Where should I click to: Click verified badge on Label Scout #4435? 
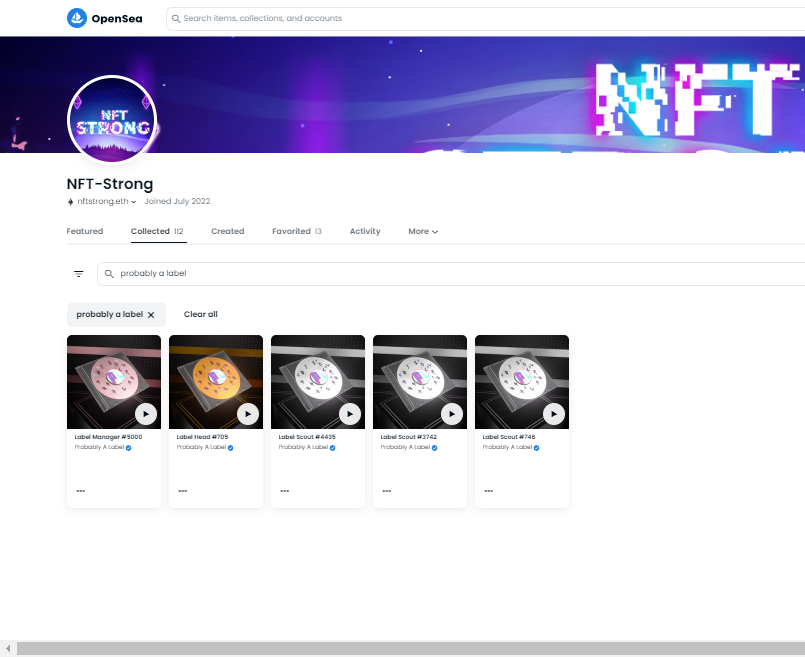click(333, 448)
